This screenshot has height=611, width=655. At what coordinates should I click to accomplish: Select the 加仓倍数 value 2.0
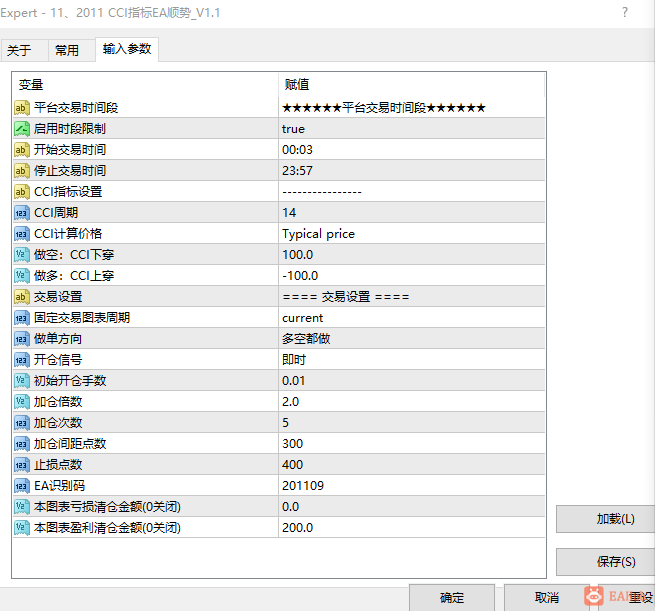pos(411,402)
